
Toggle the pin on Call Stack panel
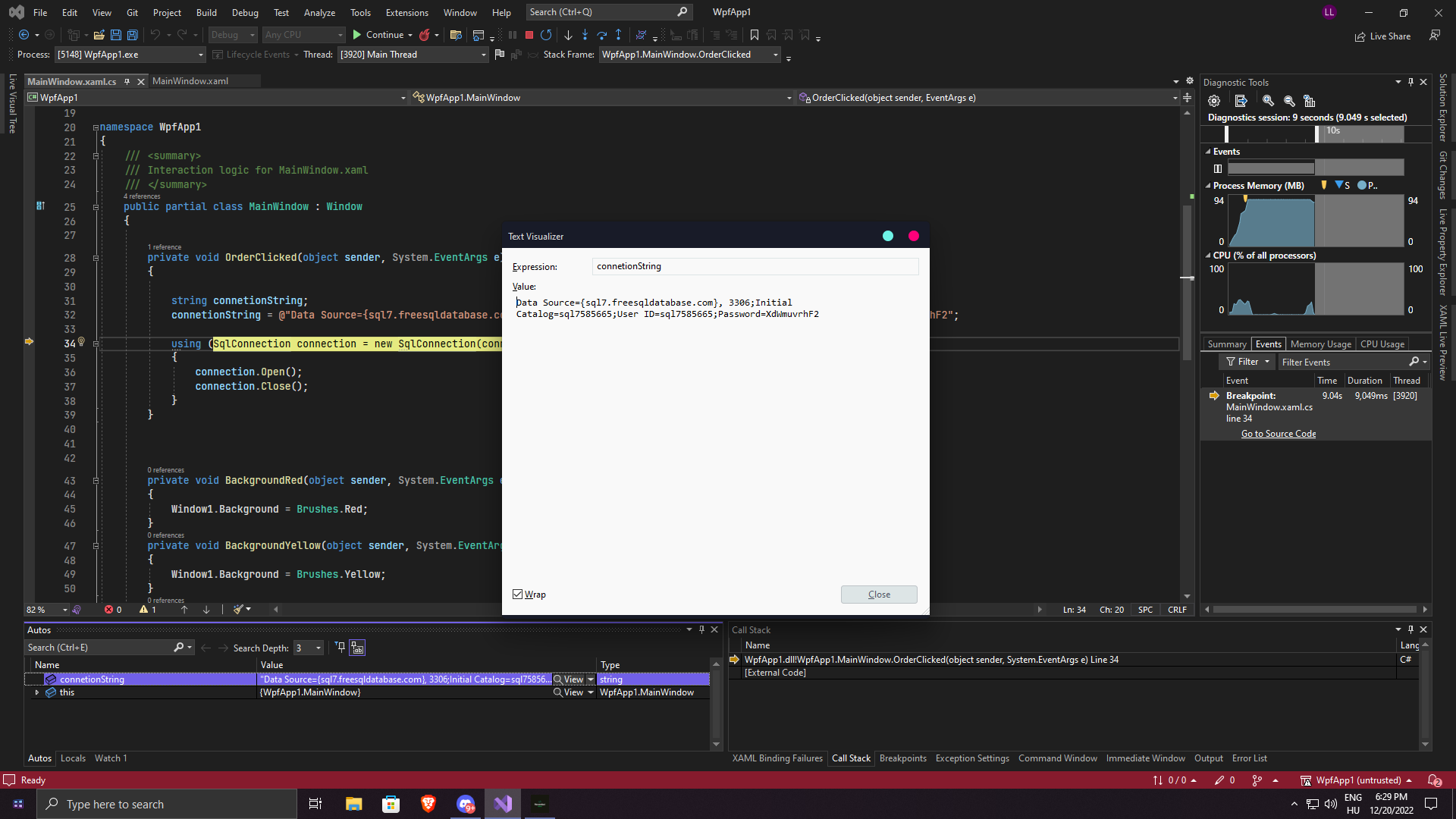[1410, 629]
